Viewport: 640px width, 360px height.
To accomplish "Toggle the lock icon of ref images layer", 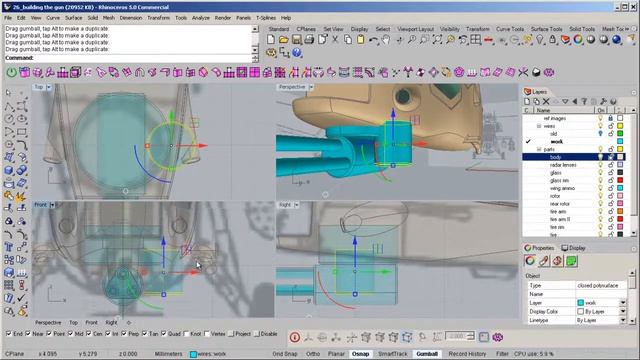I will pyautogui.click(x=611, y=118).
